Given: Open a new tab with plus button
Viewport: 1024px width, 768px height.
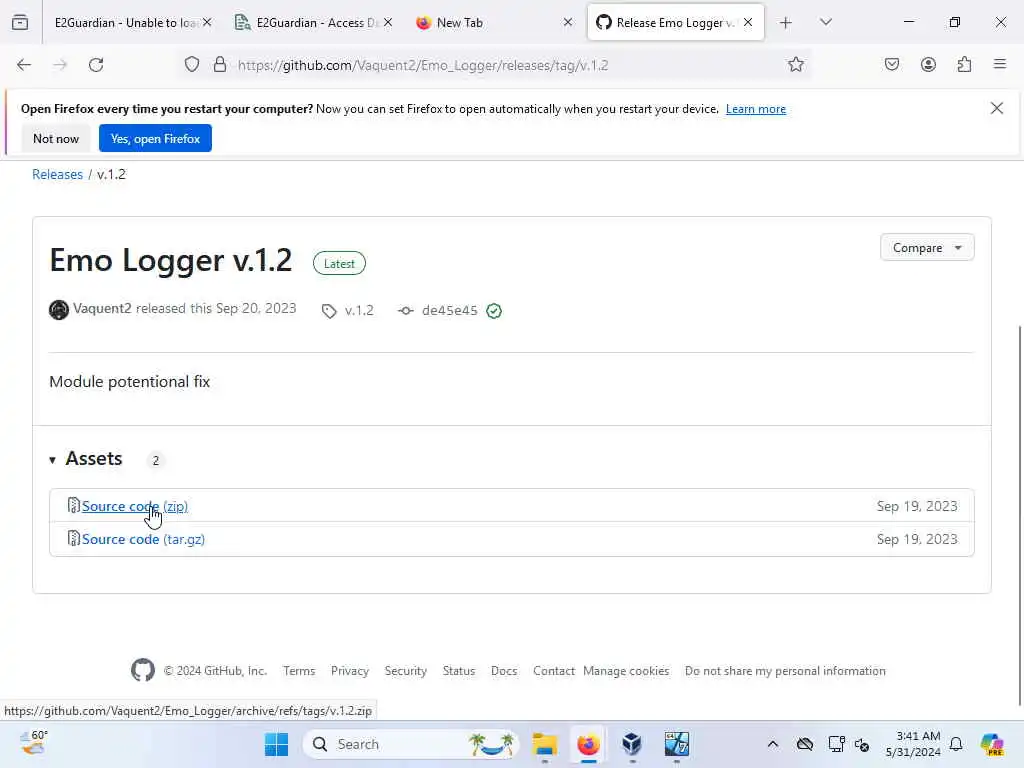Looking at the screenshot, I should pyautogui.click(x=786, y=23).
